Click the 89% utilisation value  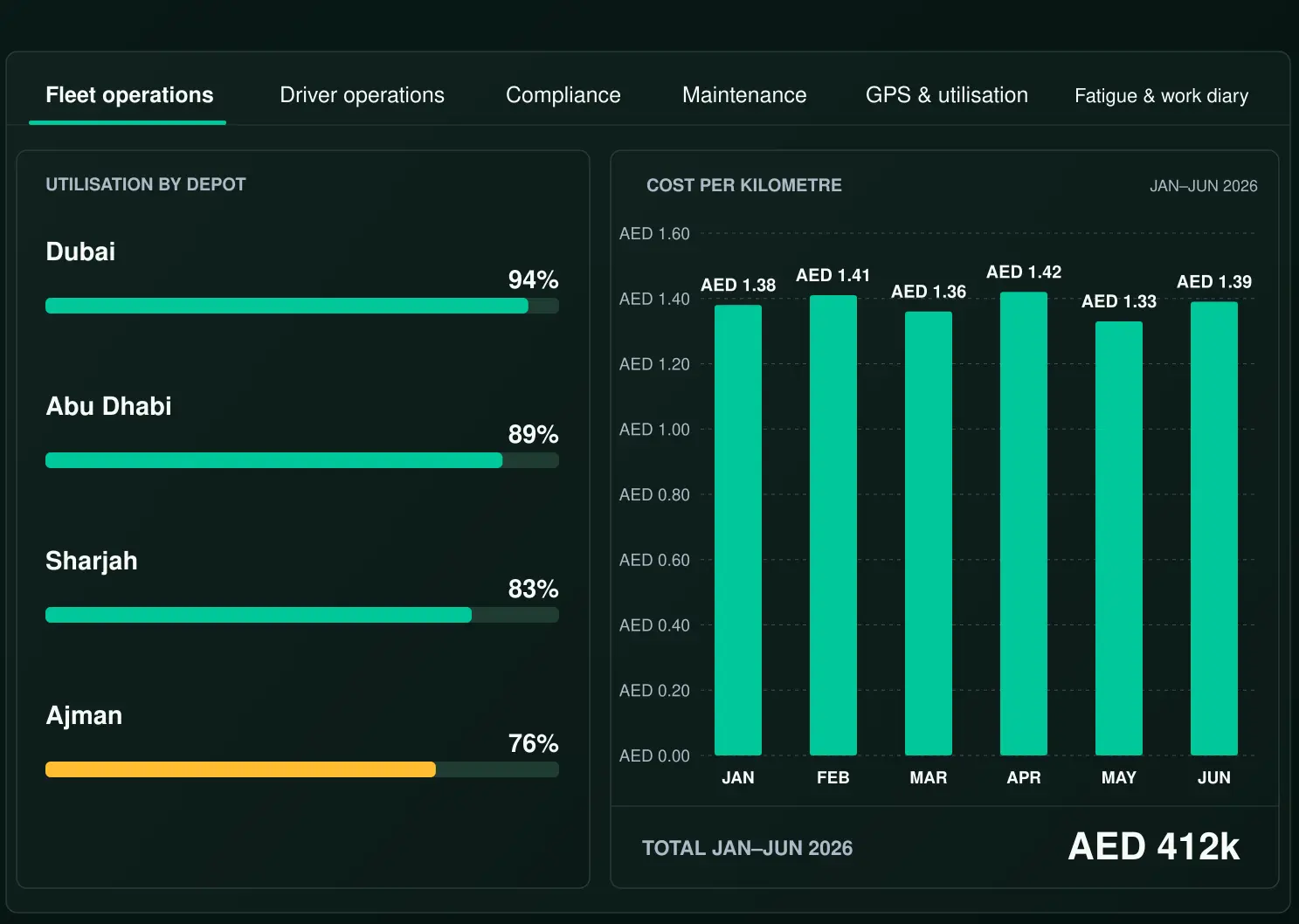533,434
